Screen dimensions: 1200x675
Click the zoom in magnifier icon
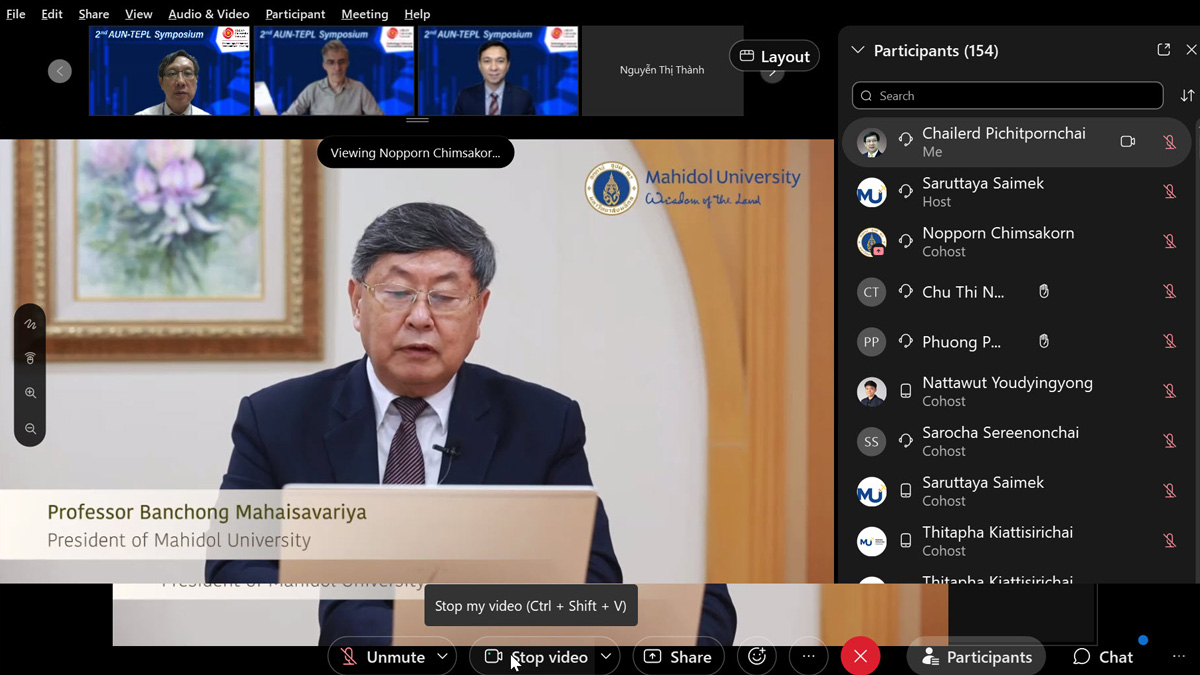(x=30, y=393)
